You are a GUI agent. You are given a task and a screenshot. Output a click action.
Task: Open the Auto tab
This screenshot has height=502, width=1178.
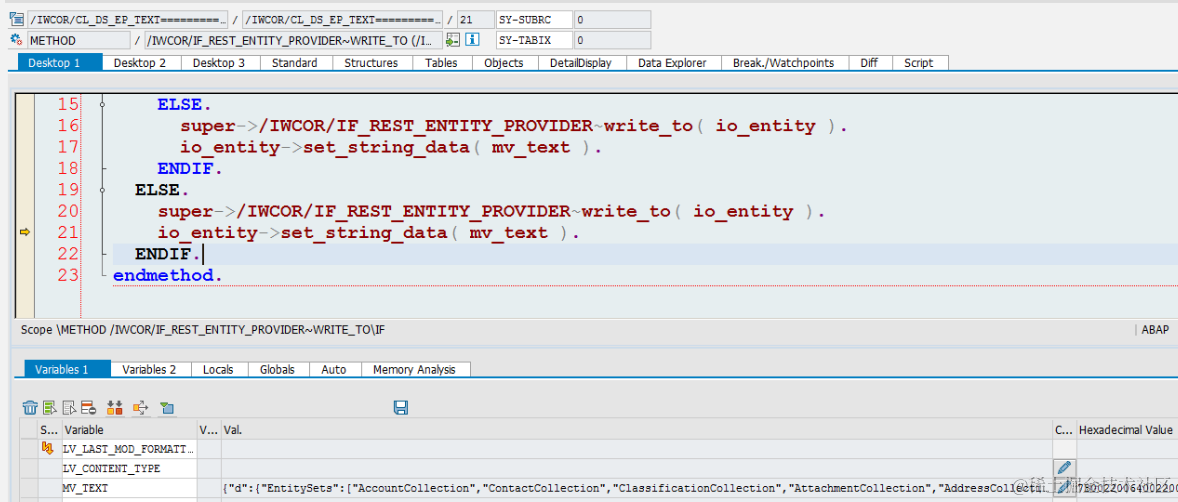click(334, 369)
